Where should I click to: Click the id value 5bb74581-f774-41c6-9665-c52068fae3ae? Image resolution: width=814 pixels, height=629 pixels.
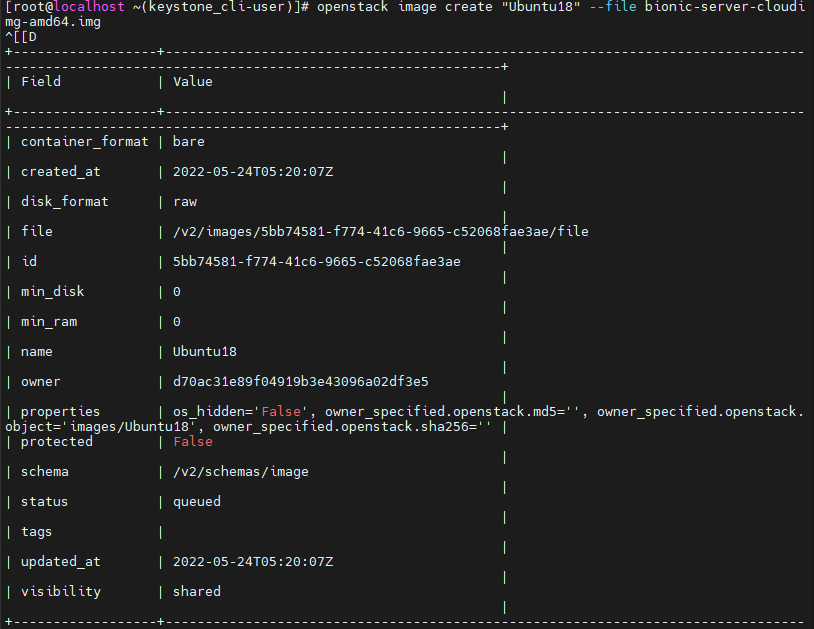pyautogui.click(x=317, y=262)
